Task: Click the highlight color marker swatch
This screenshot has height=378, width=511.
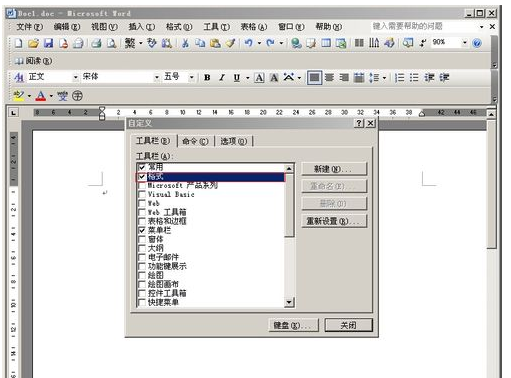Action: pyautogui.click(x=19, y=96)
